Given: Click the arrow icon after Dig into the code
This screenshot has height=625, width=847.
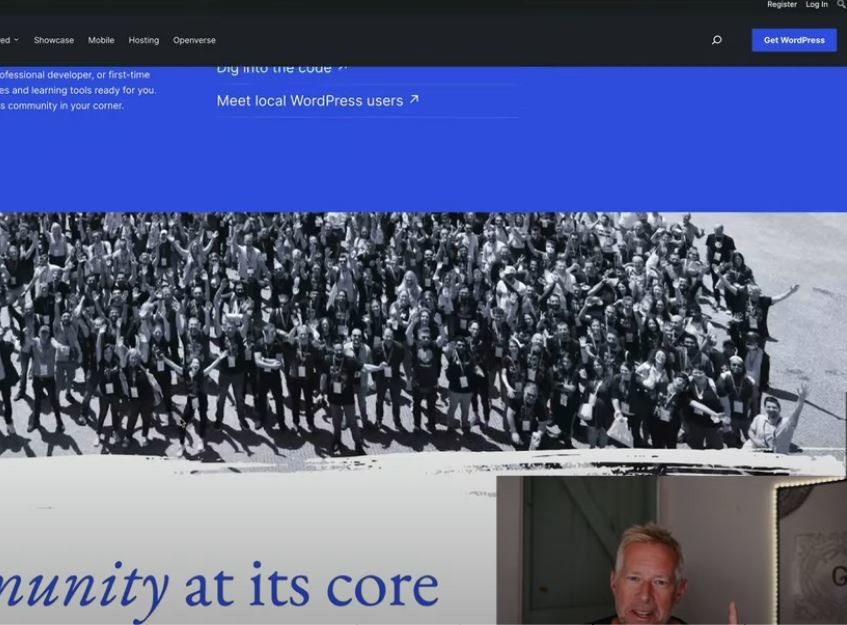Looking at the screenshot, I should tap(342, 68).
